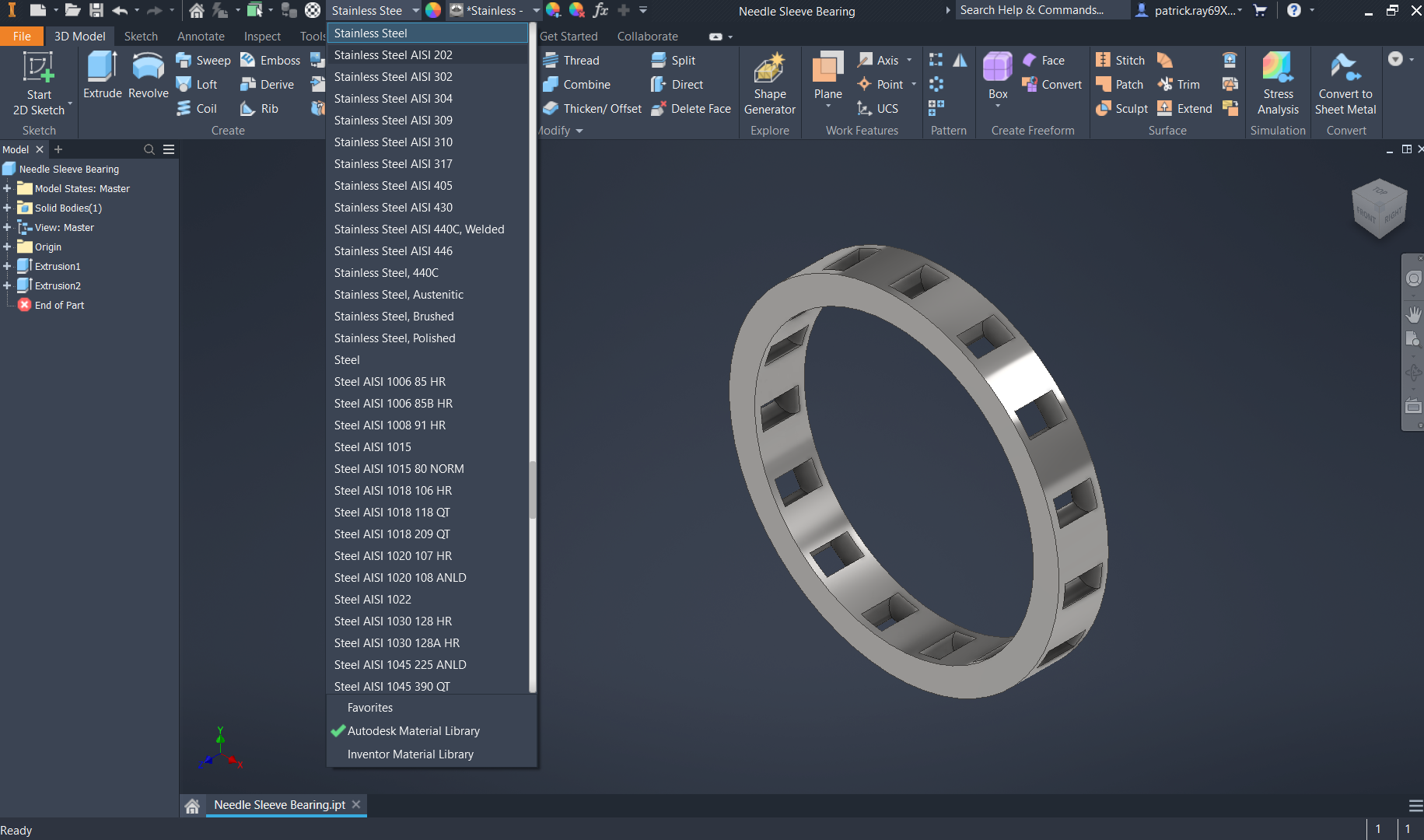Expand the Extrusion1 feature node

coord(7,266)
